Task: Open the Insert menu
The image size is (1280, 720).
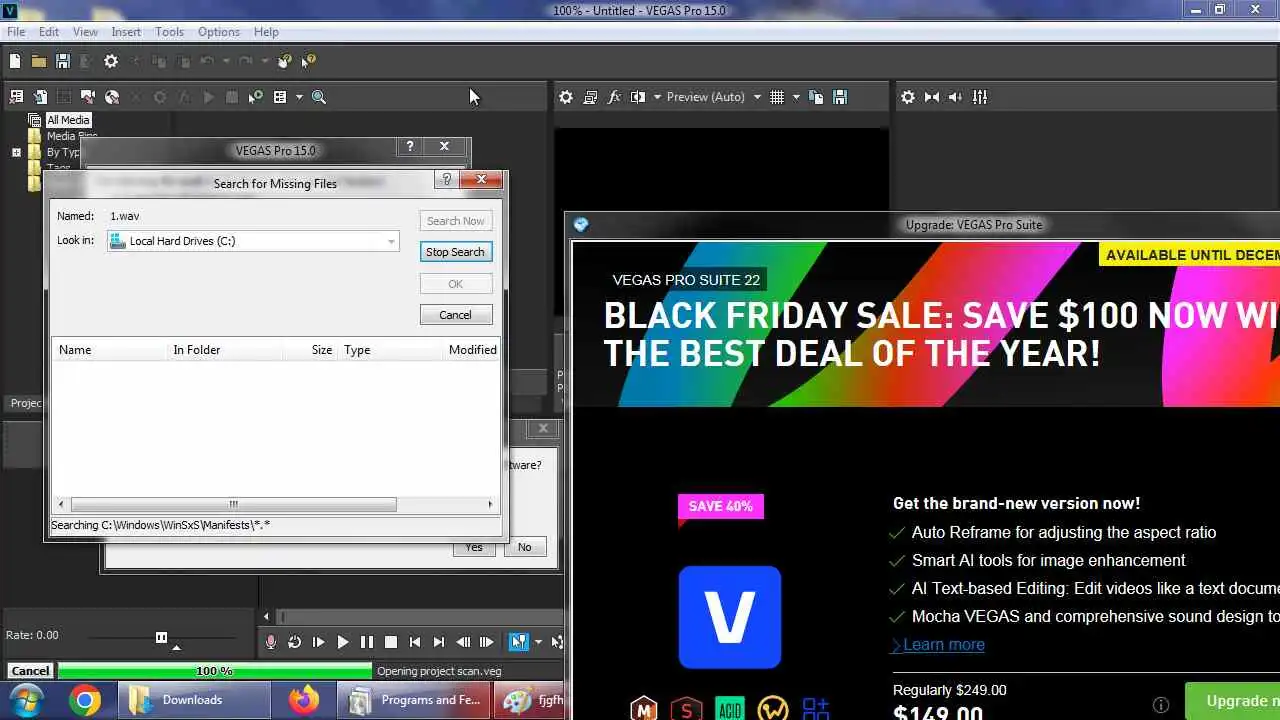Action: (126, 32)
